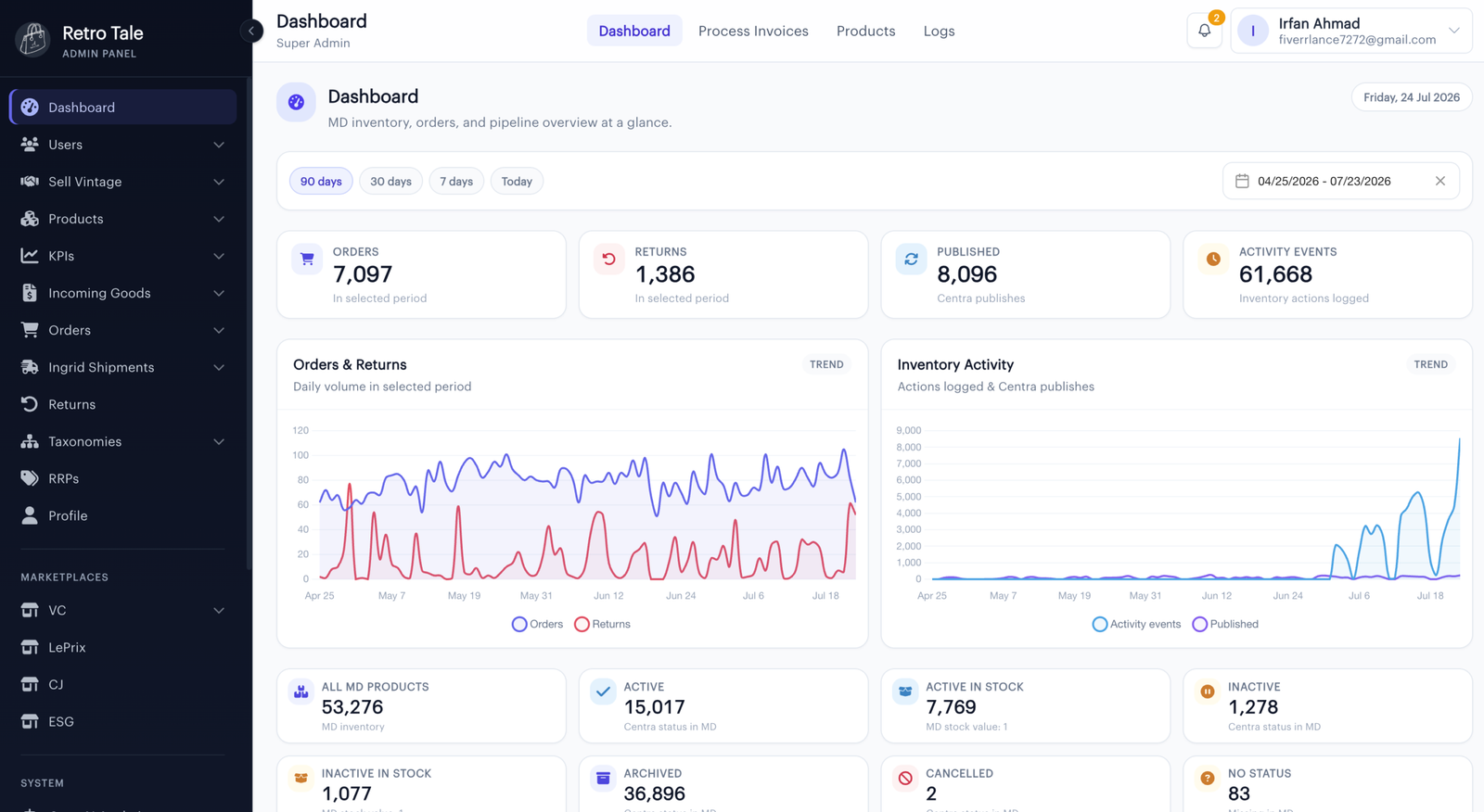Collapse sidebar with the arrow icon
This screenshot has width=1484, height=812.
click(250, 31)
